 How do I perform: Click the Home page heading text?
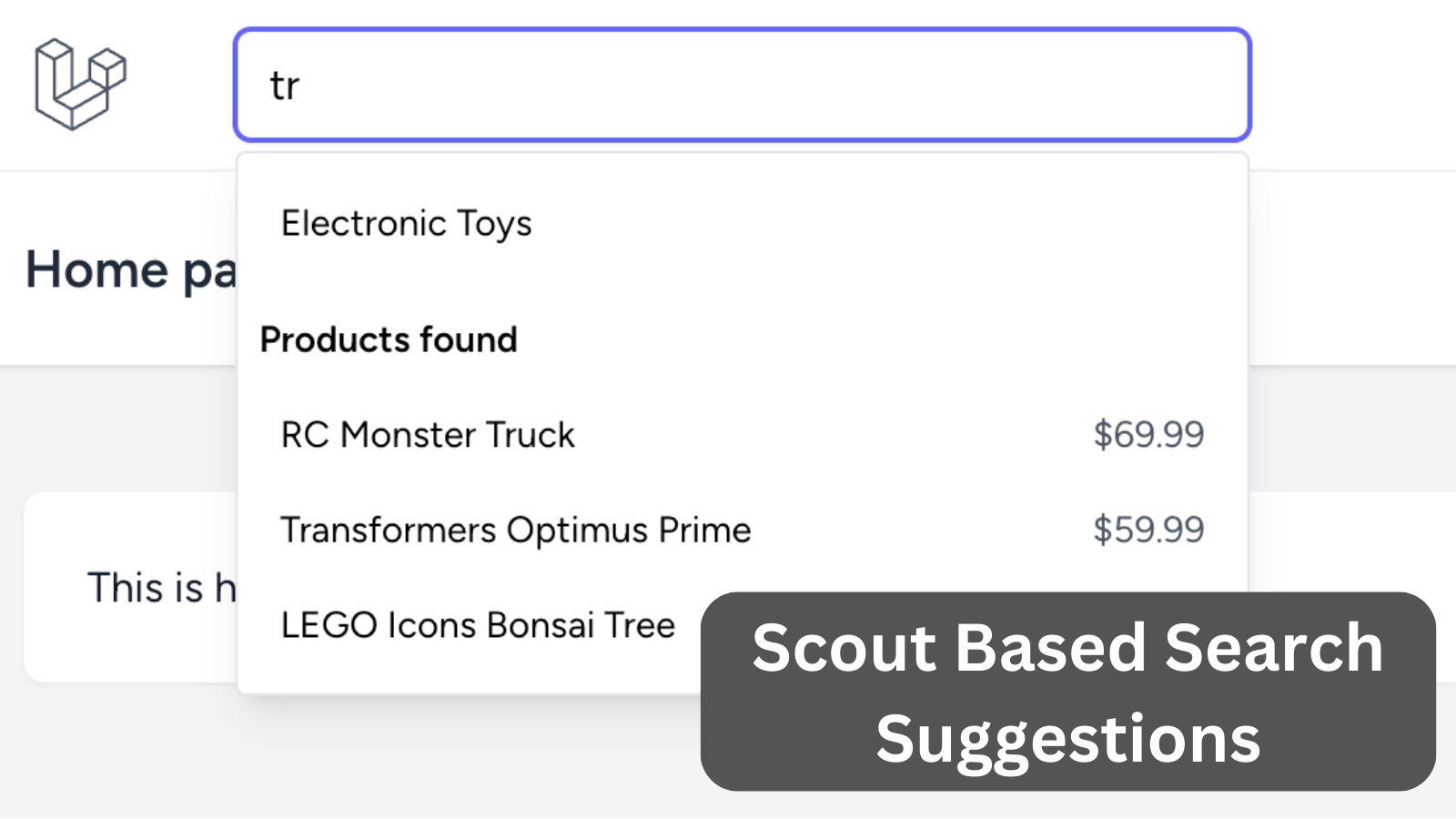coord(130,270)
